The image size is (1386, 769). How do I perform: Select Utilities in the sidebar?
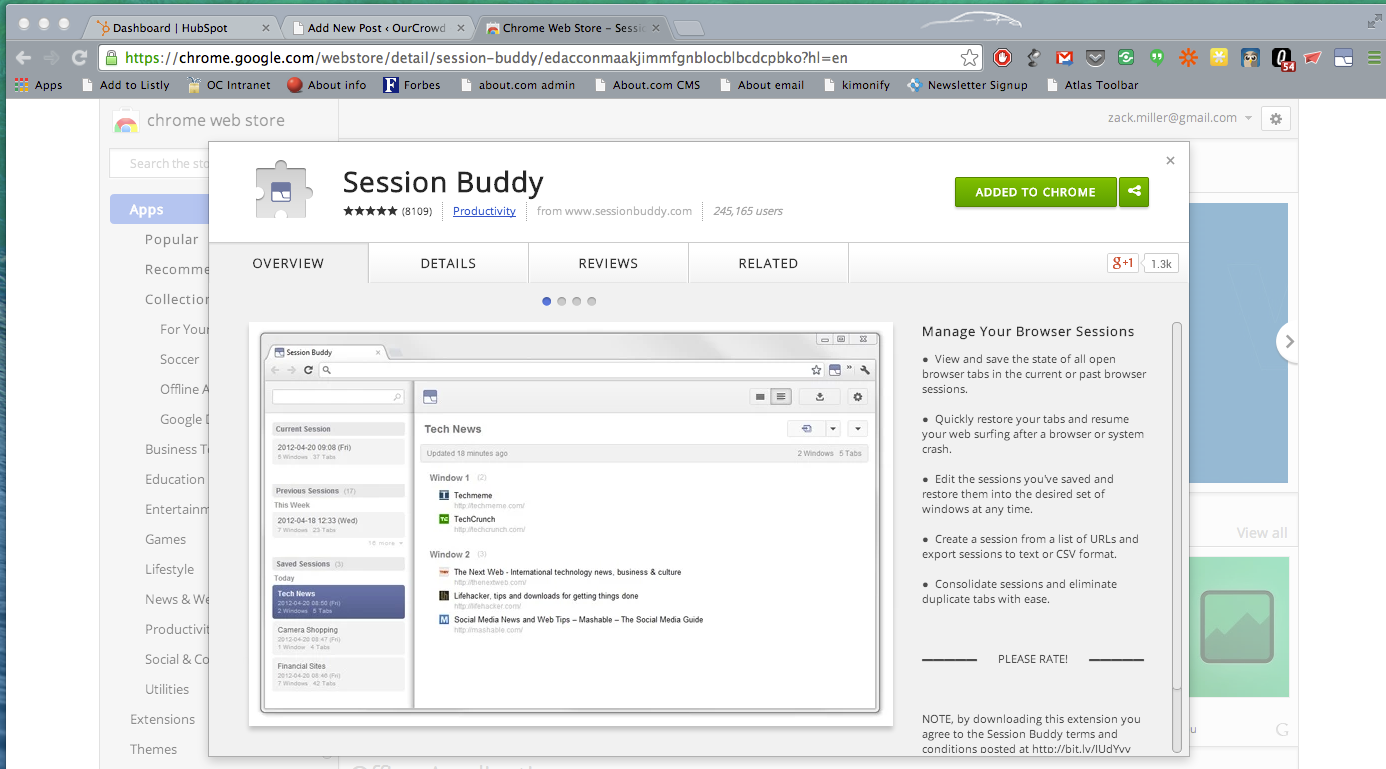(166, 689)
